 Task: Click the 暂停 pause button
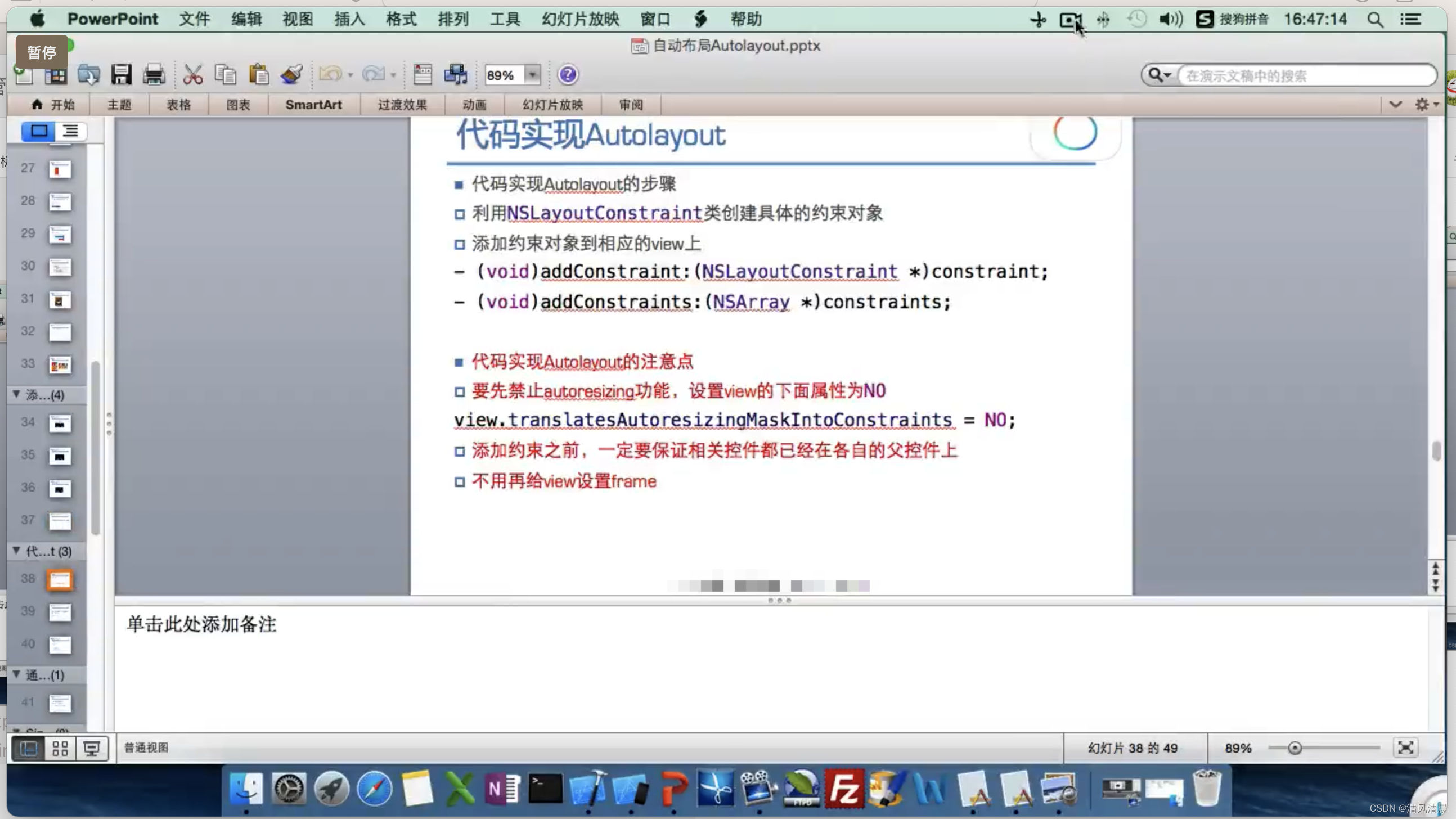click(x=41, y=52)
